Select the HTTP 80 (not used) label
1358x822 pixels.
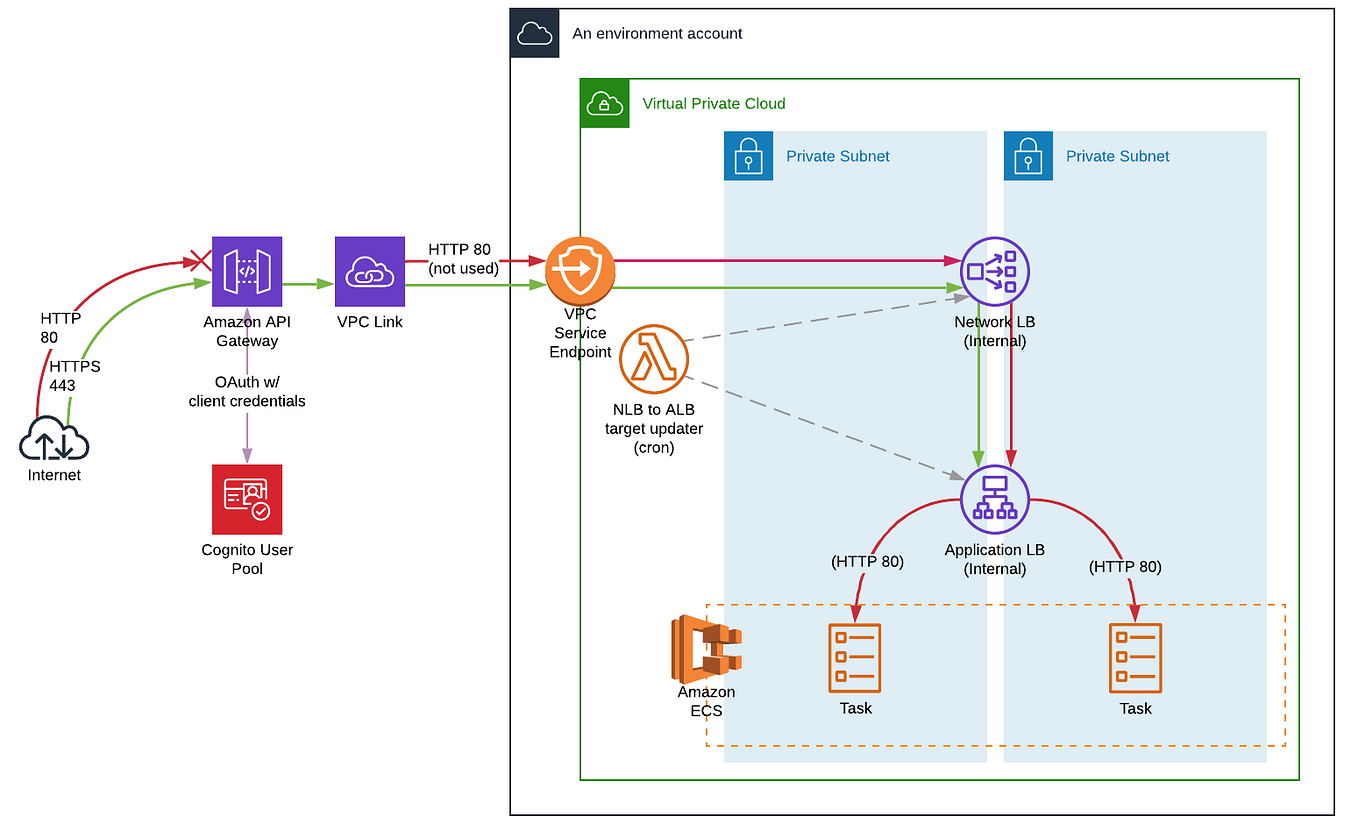pyautogui.click(x=462, y=259)
